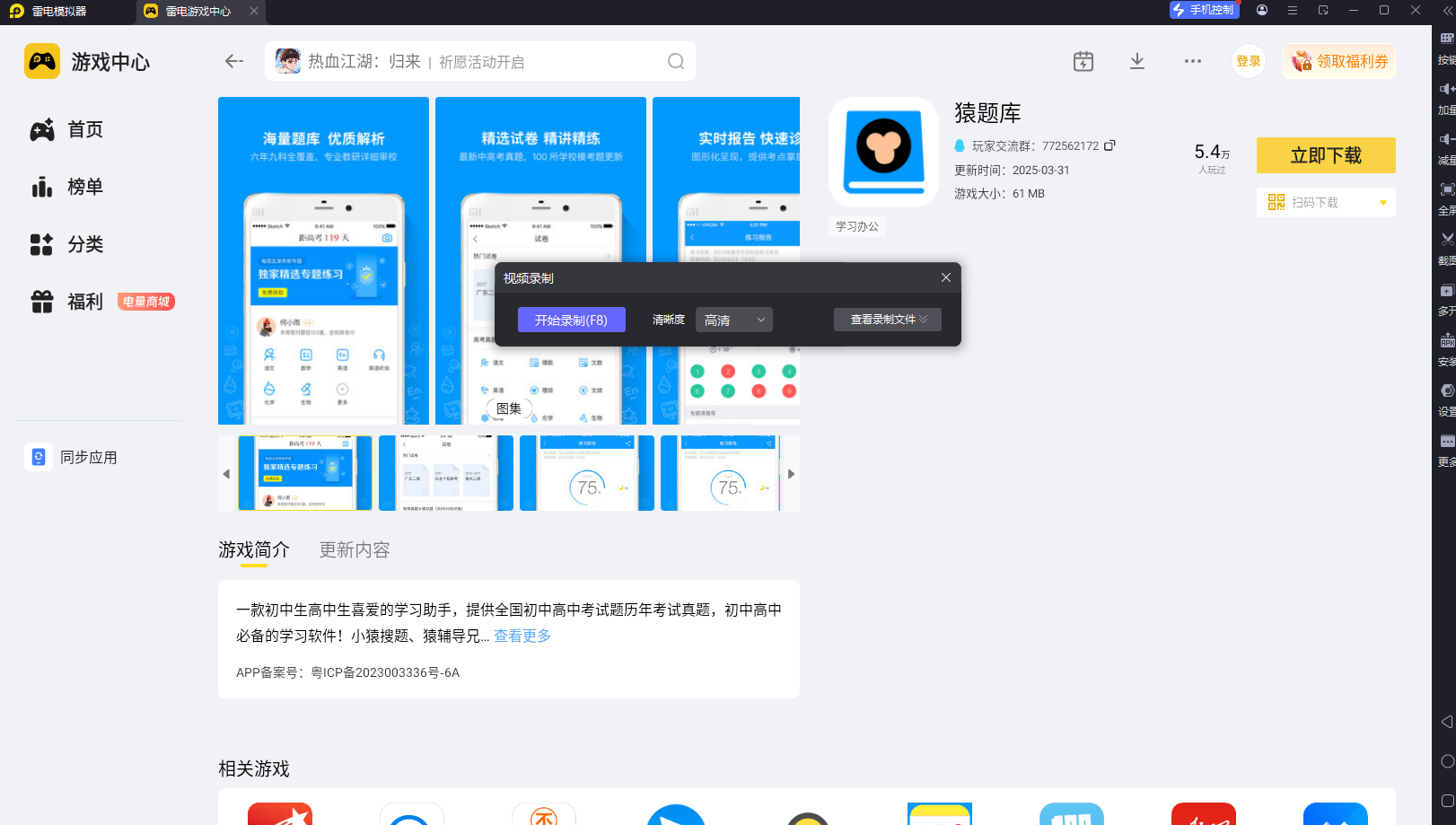Image resolution: width=1456 pixels, height=825 pixels.
Task: Click the Android home circle icon
Action: [x=1447, y=761]
